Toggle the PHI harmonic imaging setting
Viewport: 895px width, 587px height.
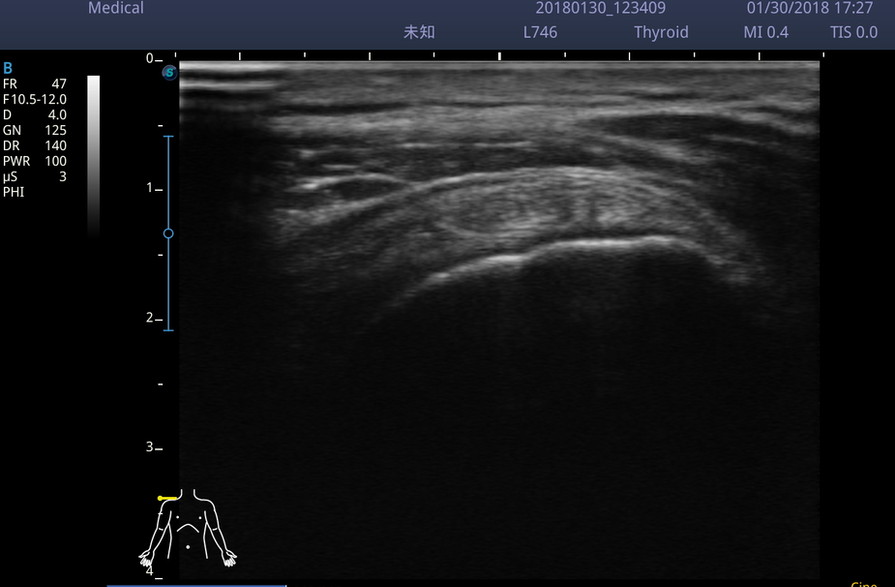[13, 191]
